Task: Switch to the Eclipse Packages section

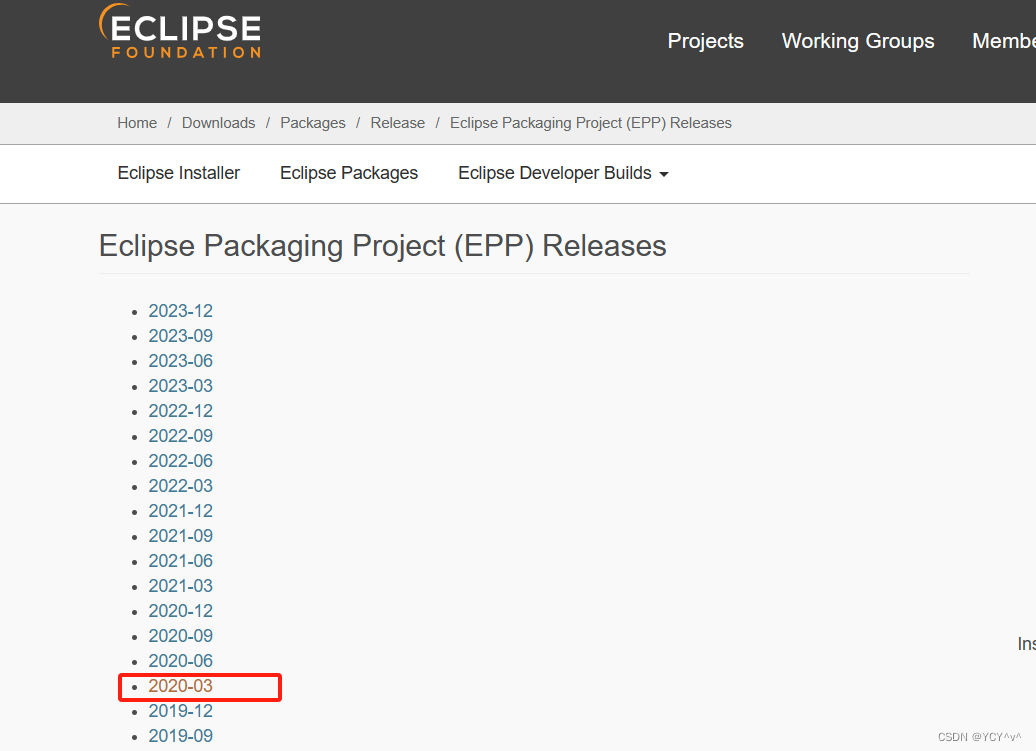Action: (x=348, y=173)
